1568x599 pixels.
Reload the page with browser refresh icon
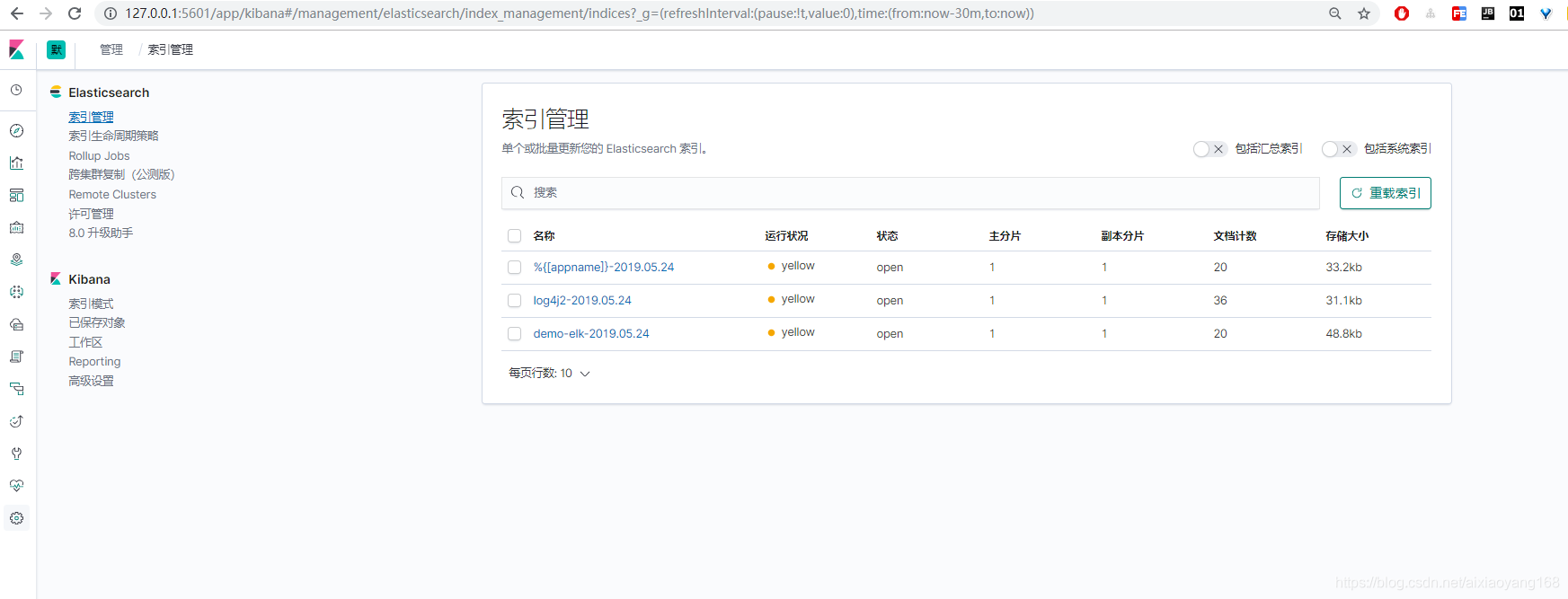click(75, 13)
